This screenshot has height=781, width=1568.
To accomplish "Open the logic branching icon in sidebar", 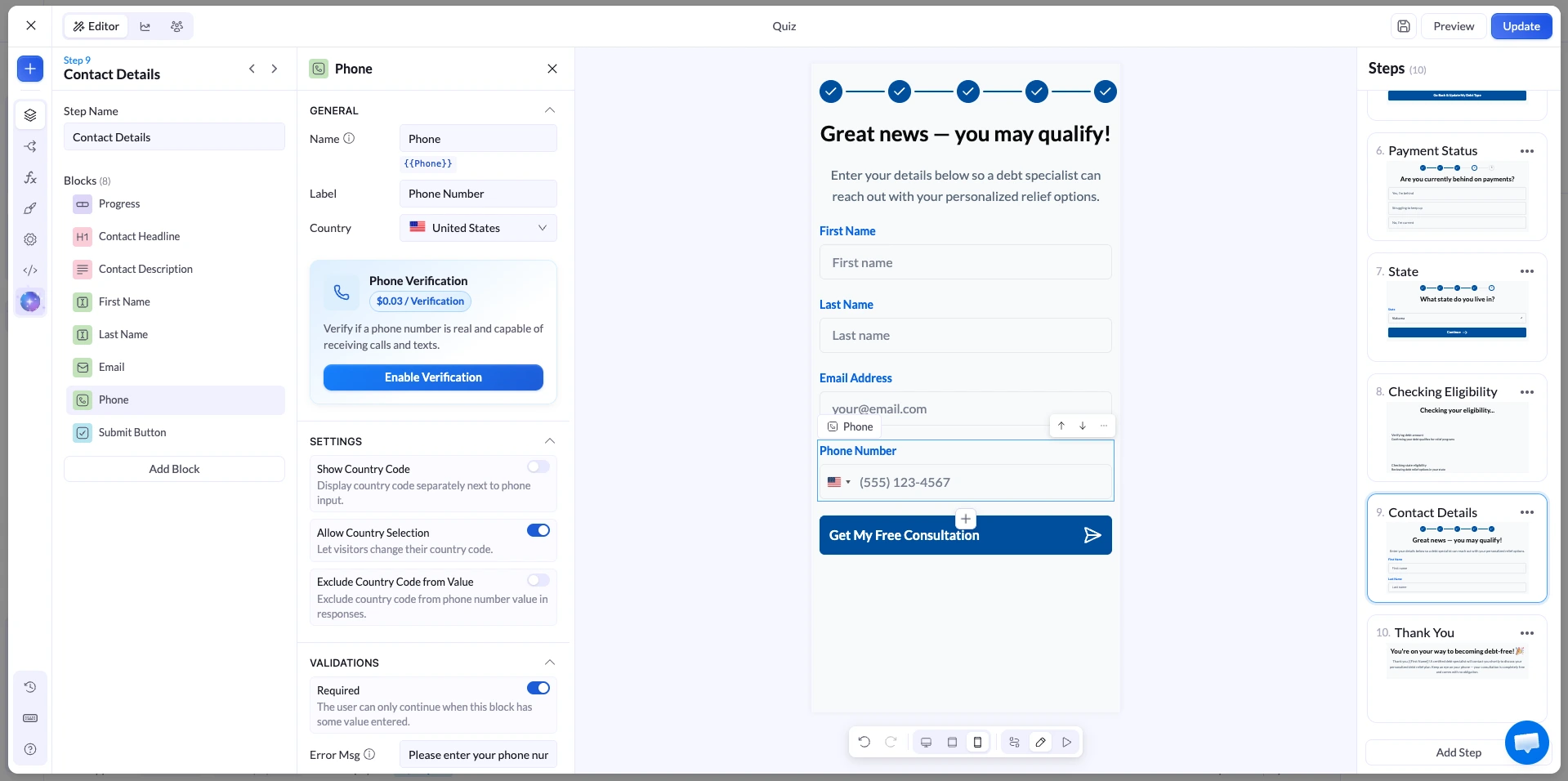I will [30, 146].
